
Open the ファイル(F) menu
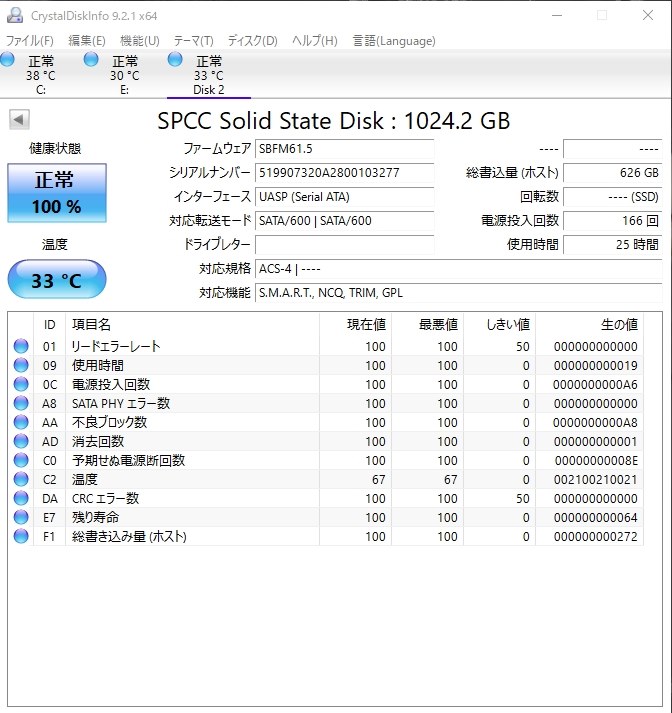pyautogui.click(x=30, y=41)
